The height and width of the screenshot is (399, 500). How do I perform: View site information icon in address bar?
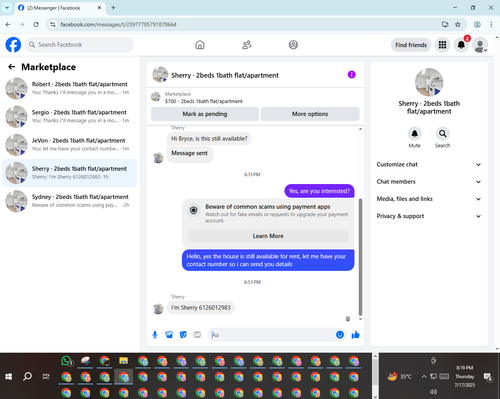pos(53,24)
